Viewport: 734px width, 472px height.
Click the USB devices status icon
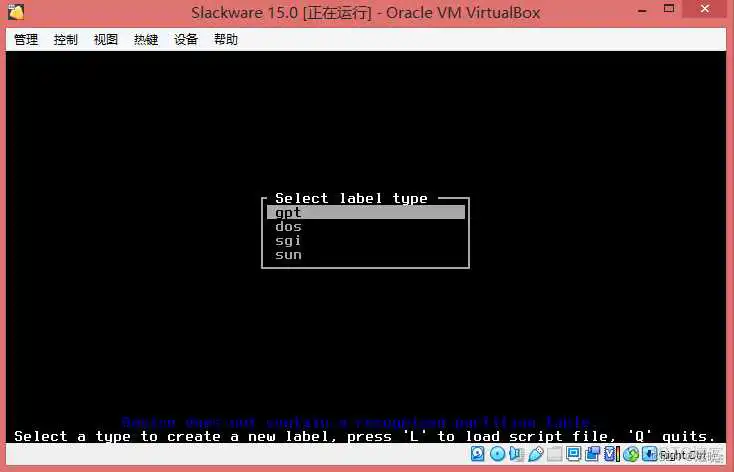[x=536, y=453]
